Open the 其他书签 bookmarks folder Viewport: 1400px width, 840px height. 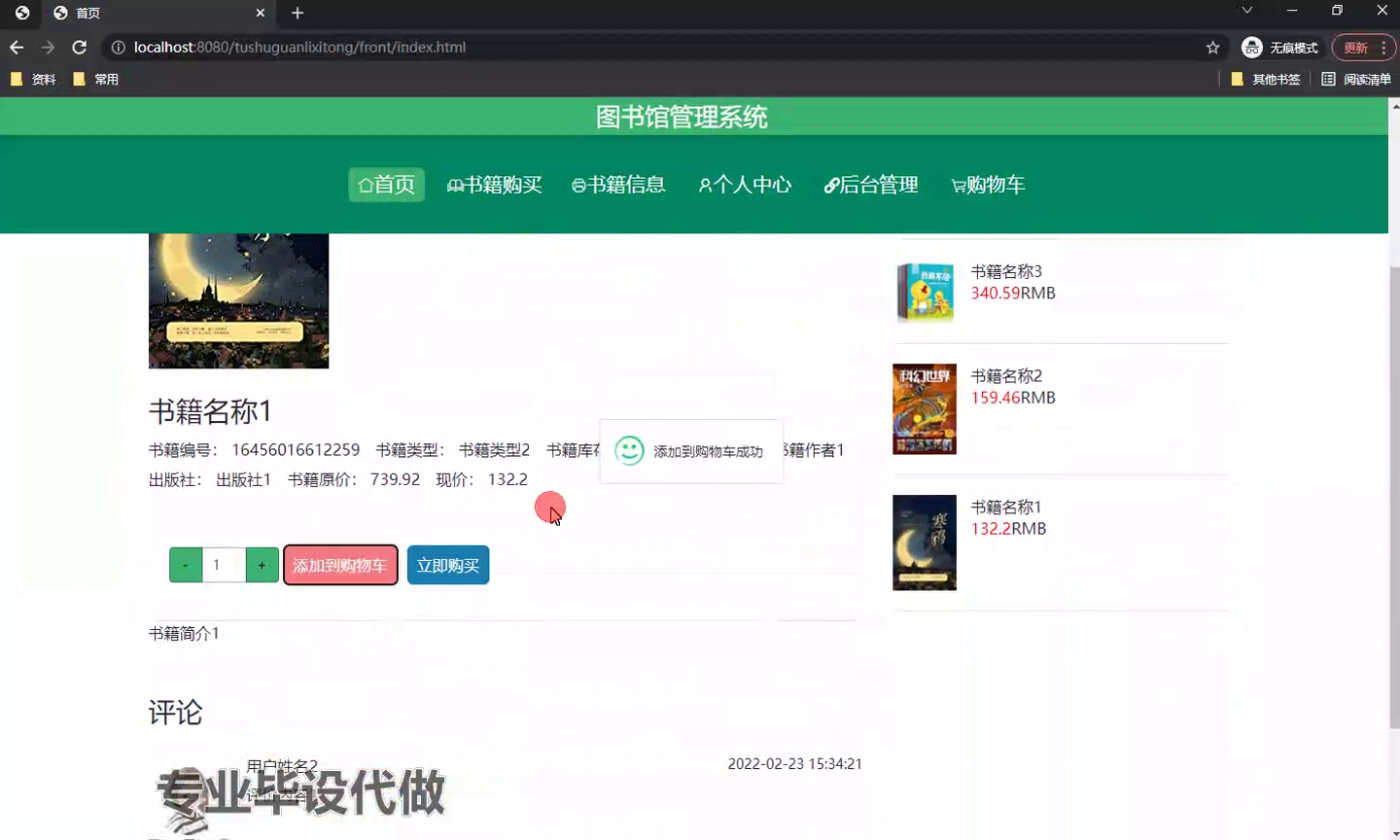[x=1266, y=79]
